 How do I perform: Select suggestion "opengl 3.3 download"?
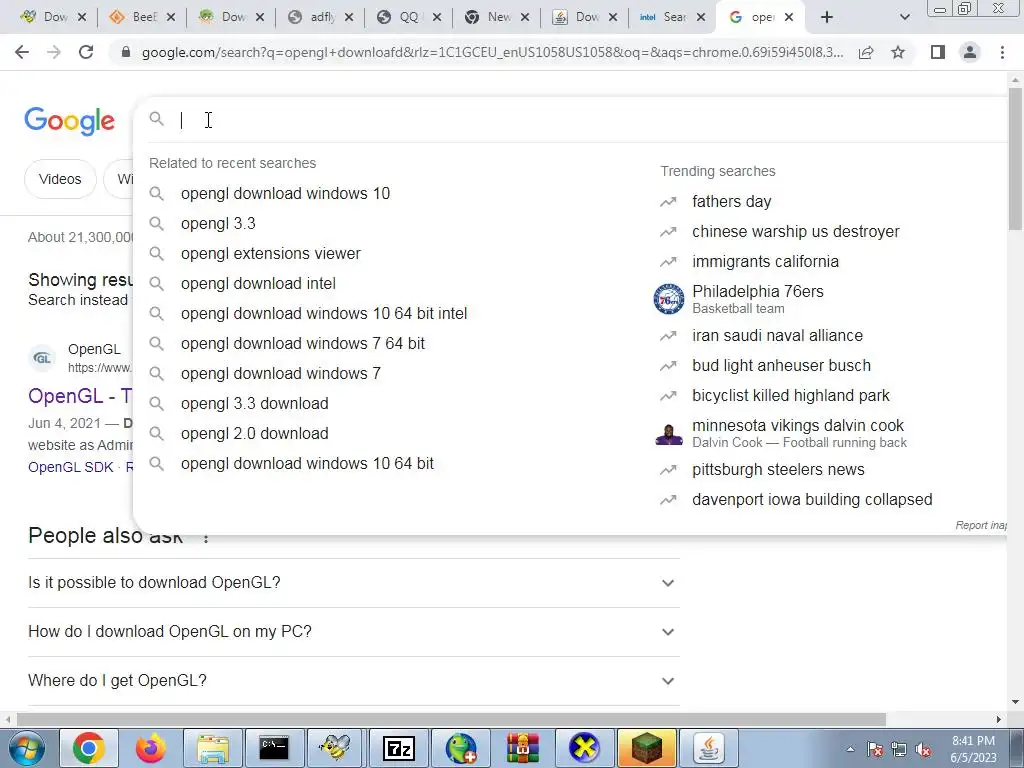coord(254,404)
